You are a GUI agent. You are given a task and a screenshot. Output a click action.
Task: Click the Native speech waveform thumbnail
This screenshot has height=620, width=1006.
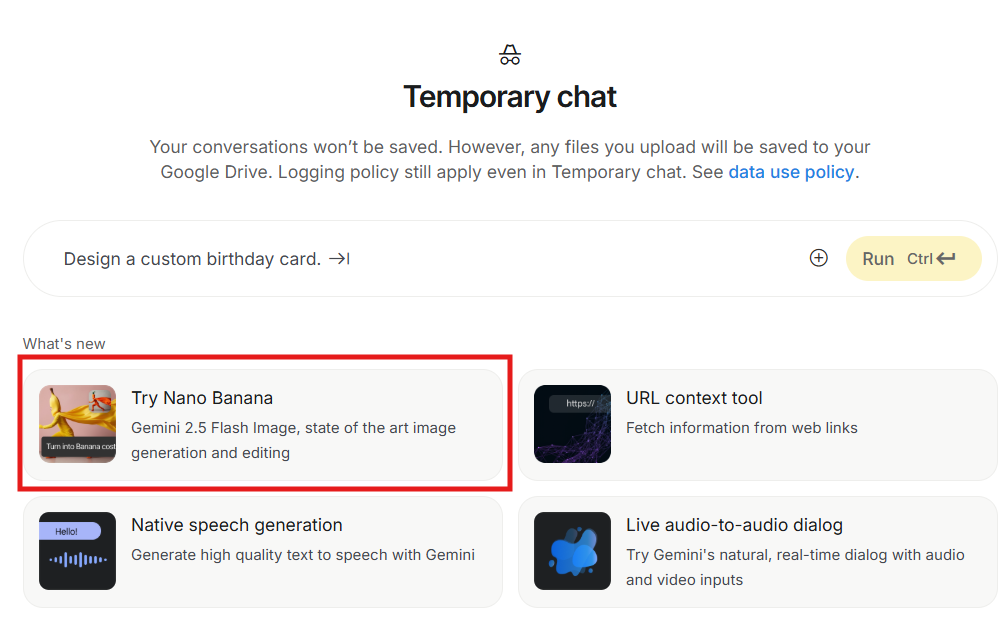coord(77,551)
